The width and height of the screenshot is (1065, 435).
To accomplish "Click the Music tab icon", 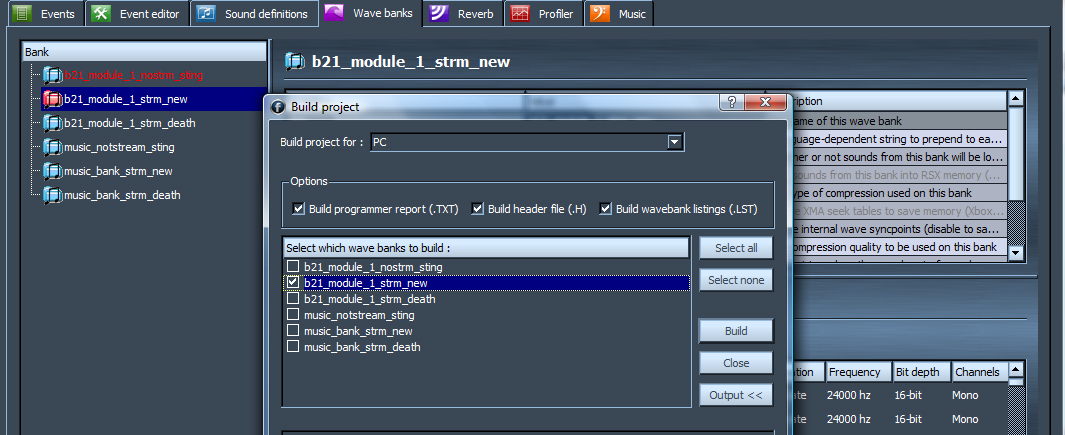I will point(599,14).
